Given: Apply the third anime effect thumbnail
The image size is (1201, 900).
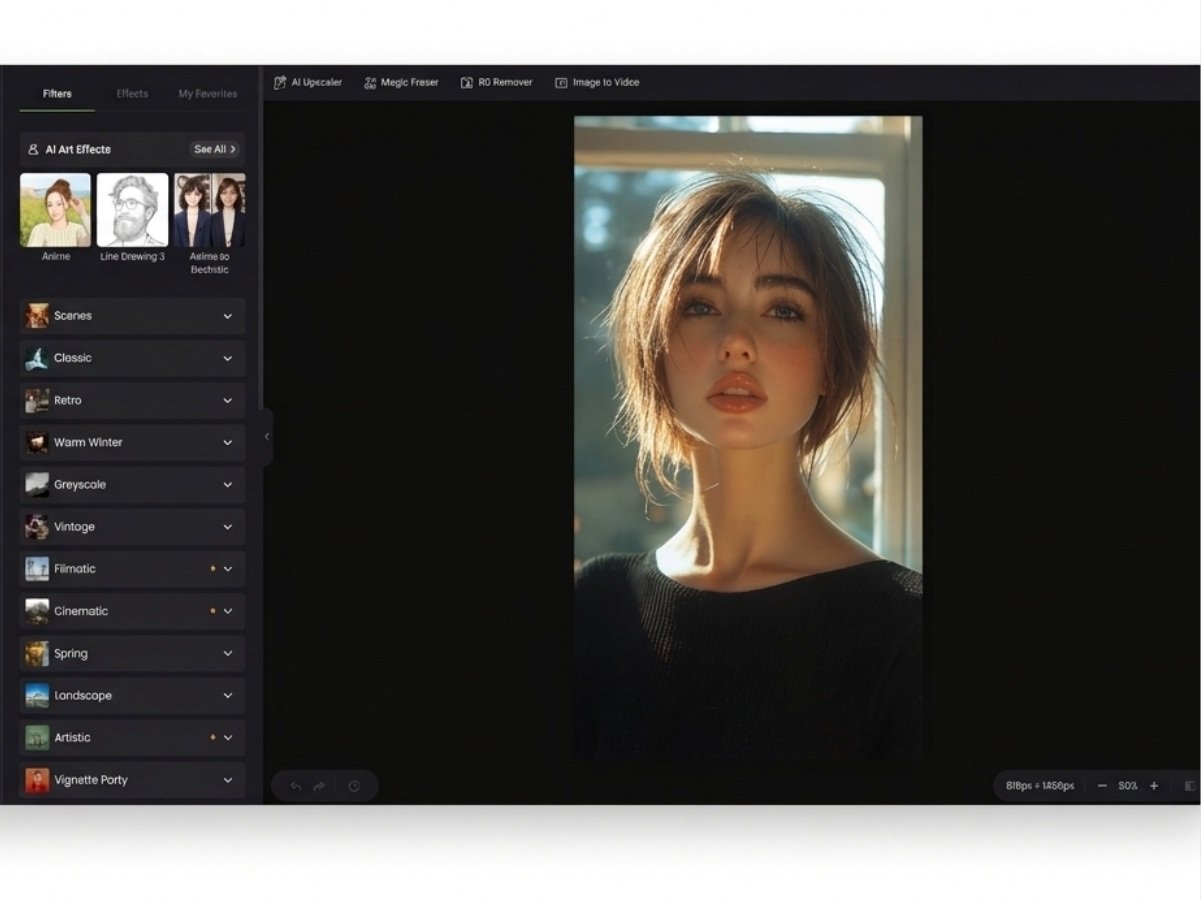Looking at the screenshot, I should click(x=209, y=210).
